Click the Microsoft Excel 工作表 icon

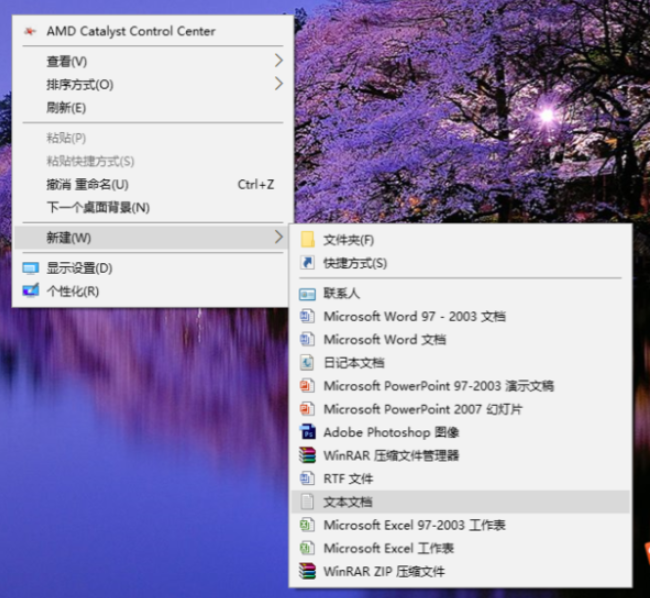coord(308,549)
